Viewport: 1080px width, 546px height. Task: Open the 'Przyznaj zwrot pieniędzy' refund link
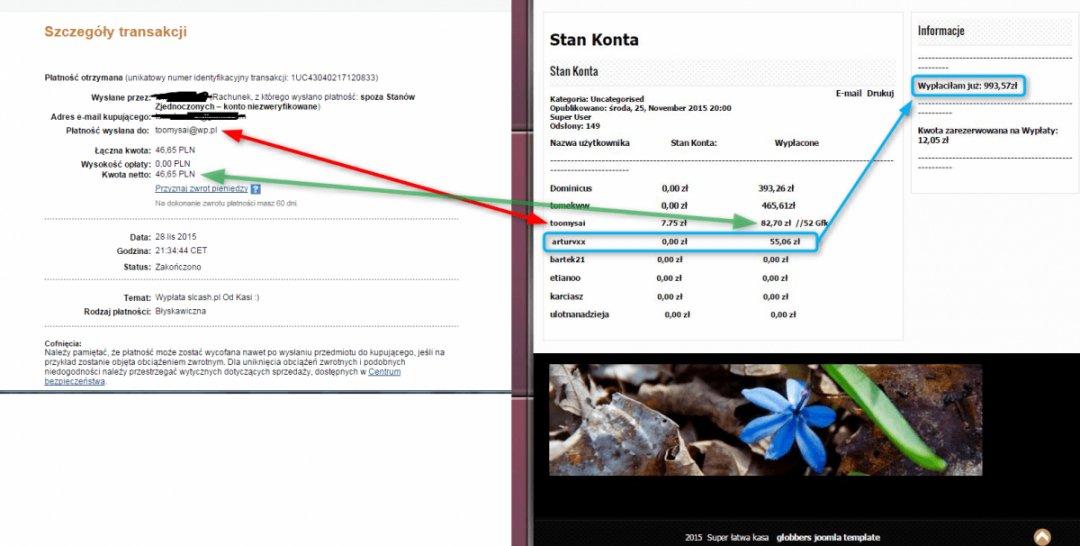coord(201,188)
